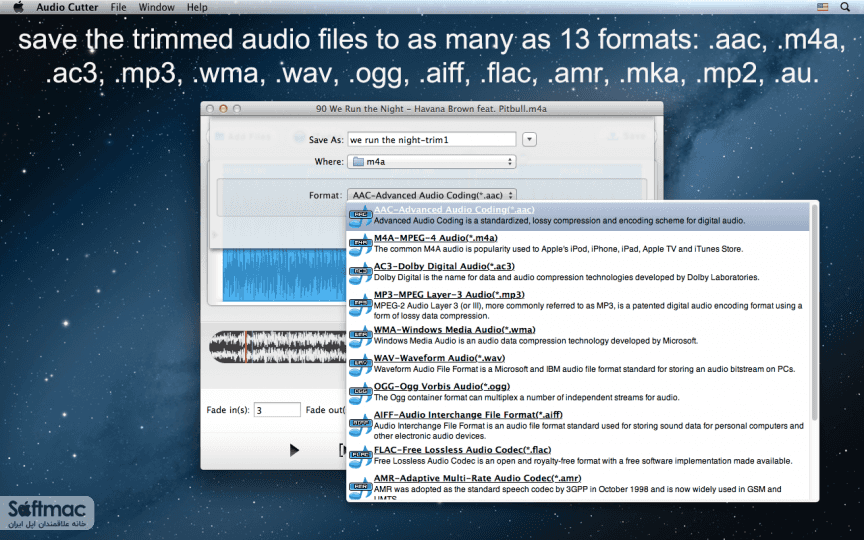864x540 pixels.
Task: Click the AIFF format icon
Action: 360,425
